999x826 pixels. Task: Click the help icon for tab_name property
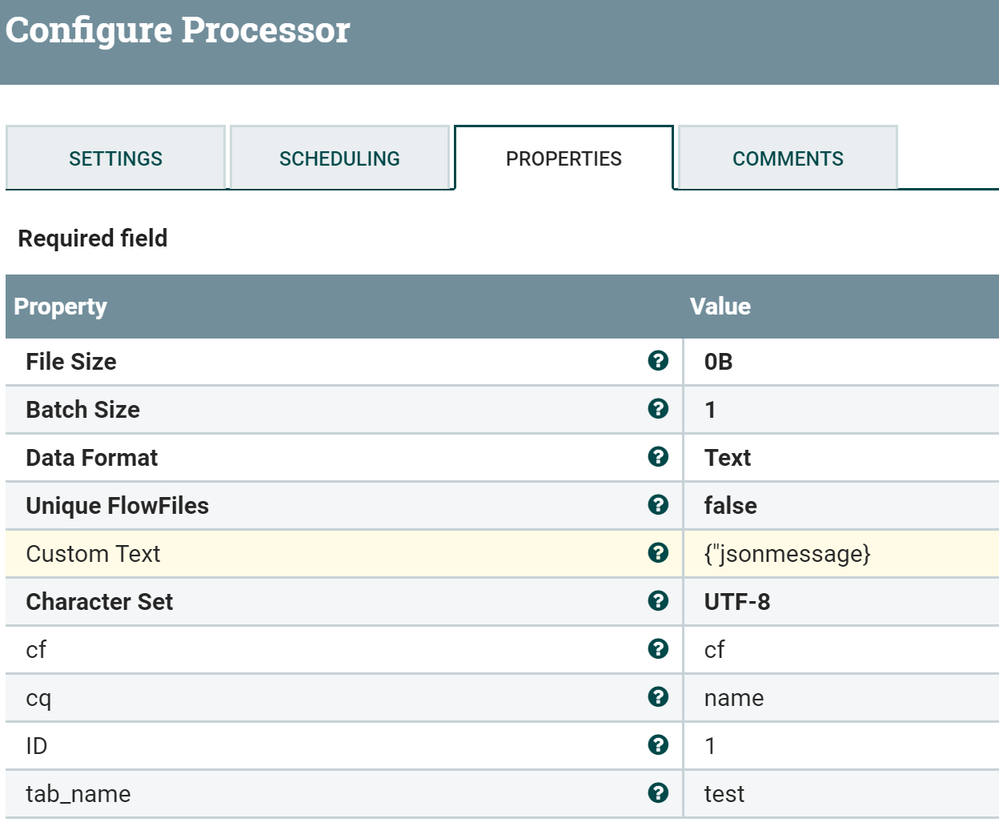[658, 793]
